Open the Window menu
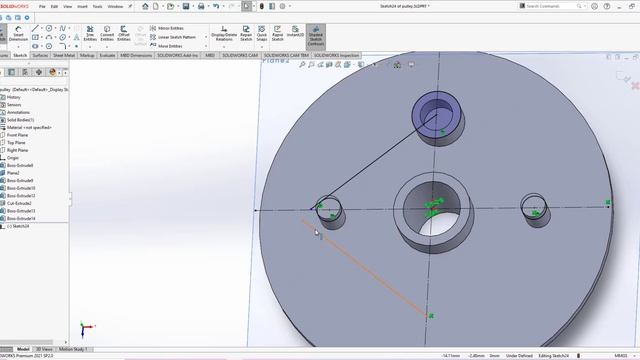Viewport: 640px width, 360px height. (115, 7)
